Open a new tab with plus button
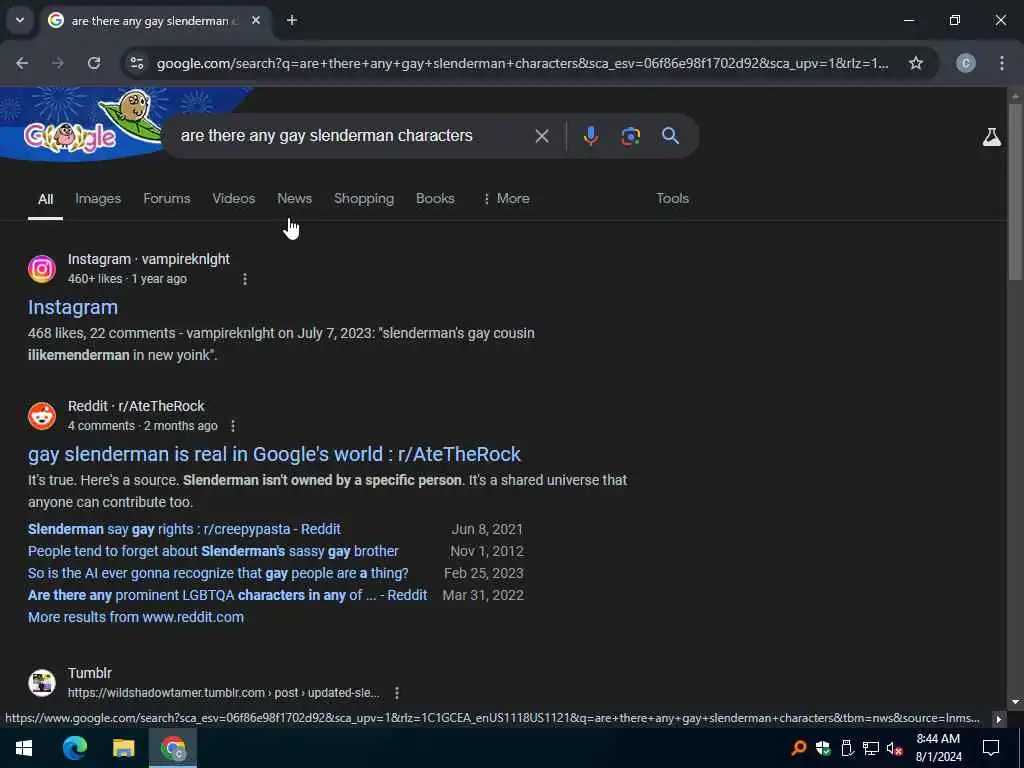The width and height of the screenshot is (1024, 768). [291, 20]
